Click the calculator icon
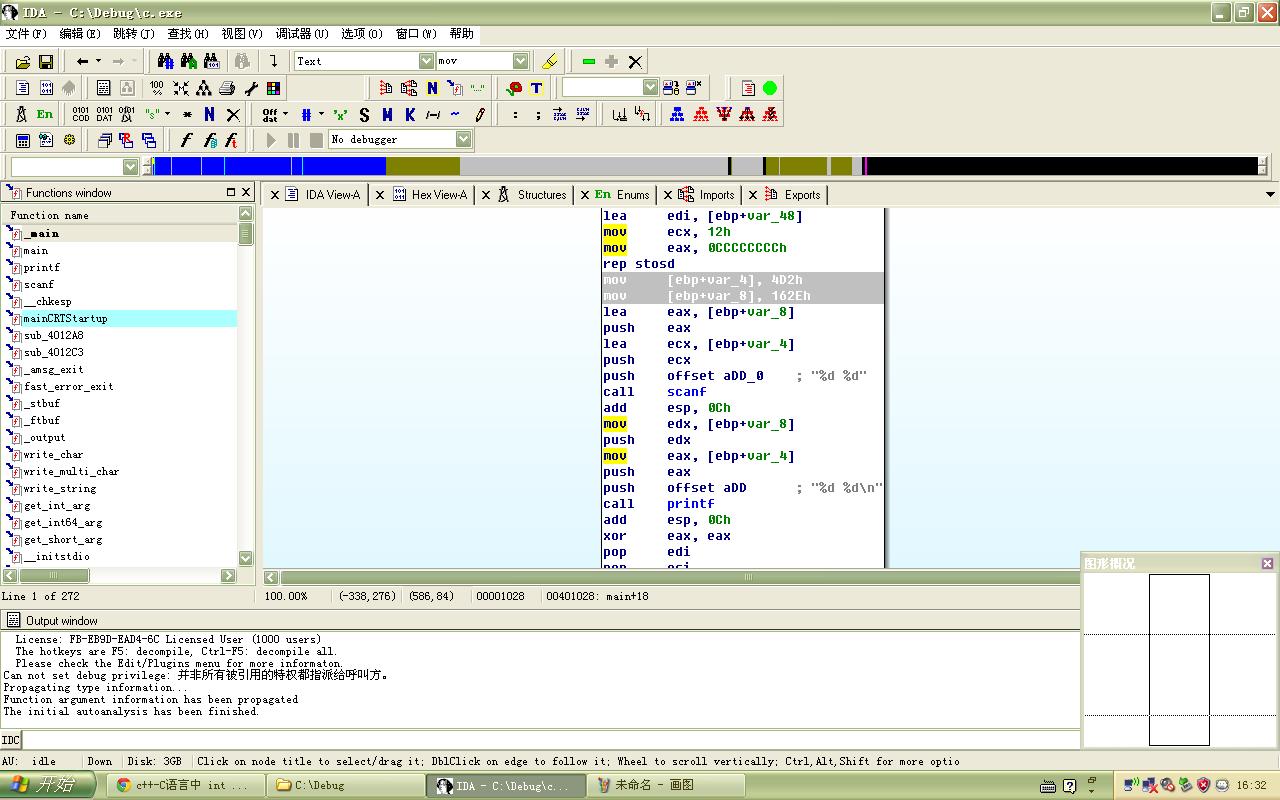The image size is (1280, 800). pyautogui.click(x=23, y=140)
